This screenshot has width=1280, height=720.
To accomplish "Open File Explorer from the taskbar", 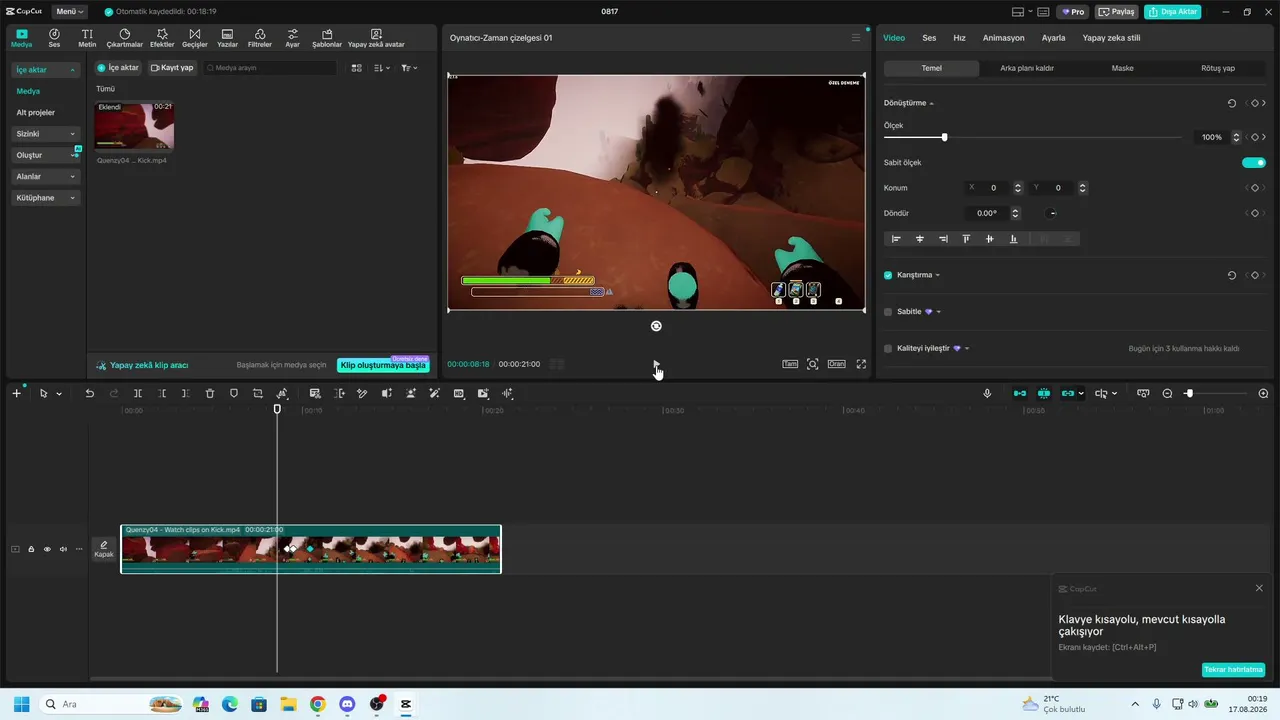I will 288,704.
